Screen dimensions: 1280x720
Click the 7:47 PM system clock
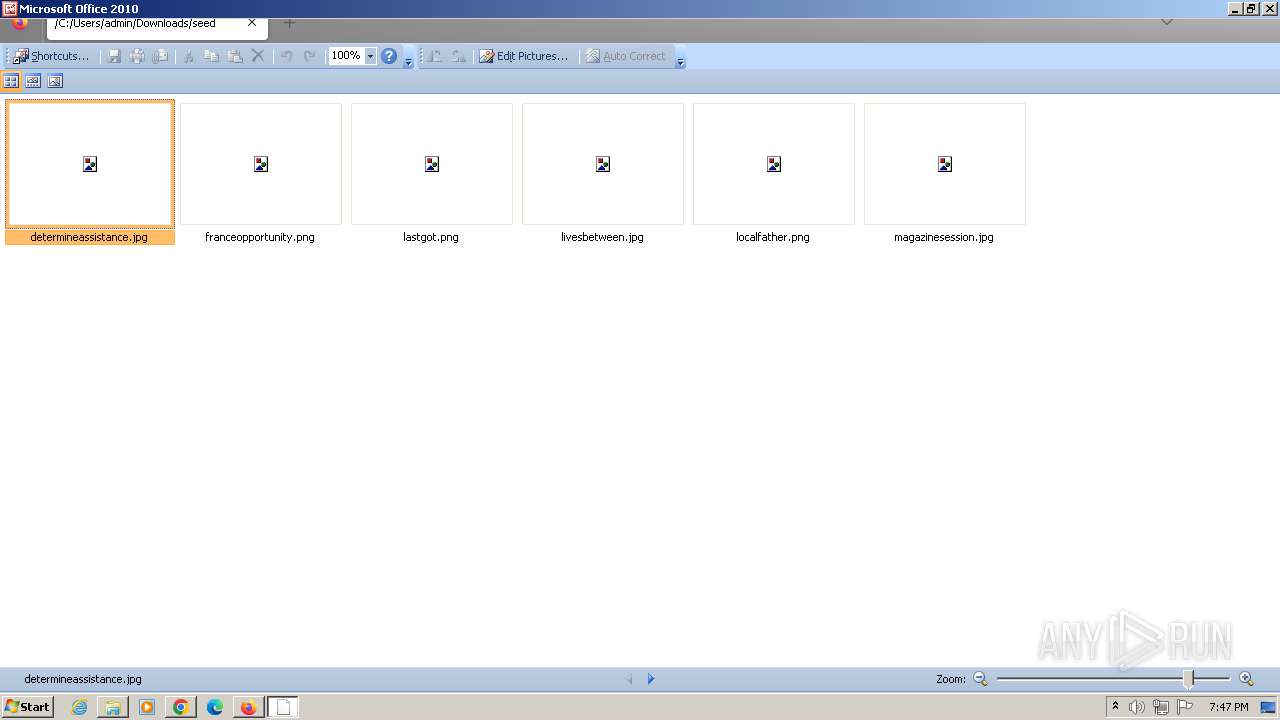click(1228, 707)
